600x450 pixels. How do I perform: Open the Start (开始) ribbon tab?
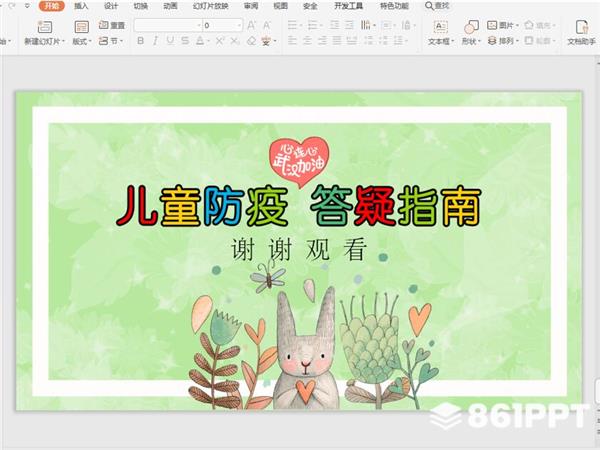(51, 6)
